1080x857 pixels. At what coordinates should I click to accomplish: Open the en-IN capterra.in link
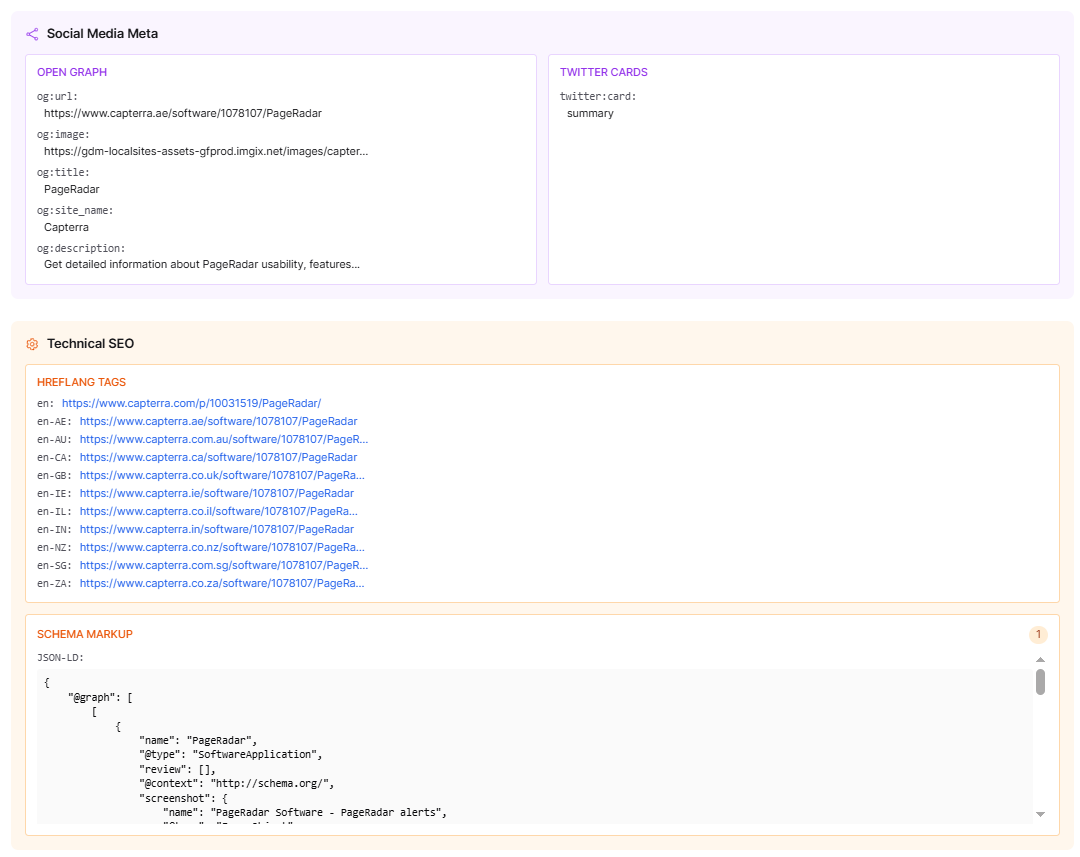217,528
